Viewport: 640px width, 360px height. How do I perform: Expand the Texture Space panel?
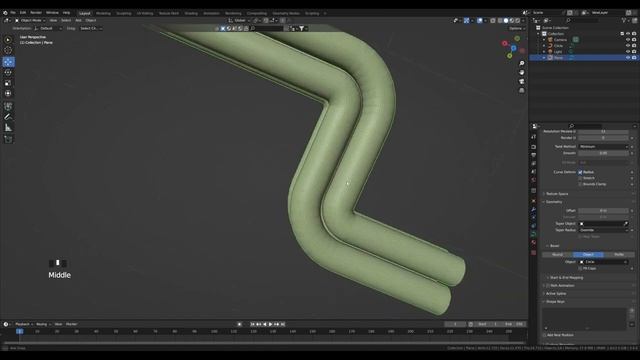557,194
